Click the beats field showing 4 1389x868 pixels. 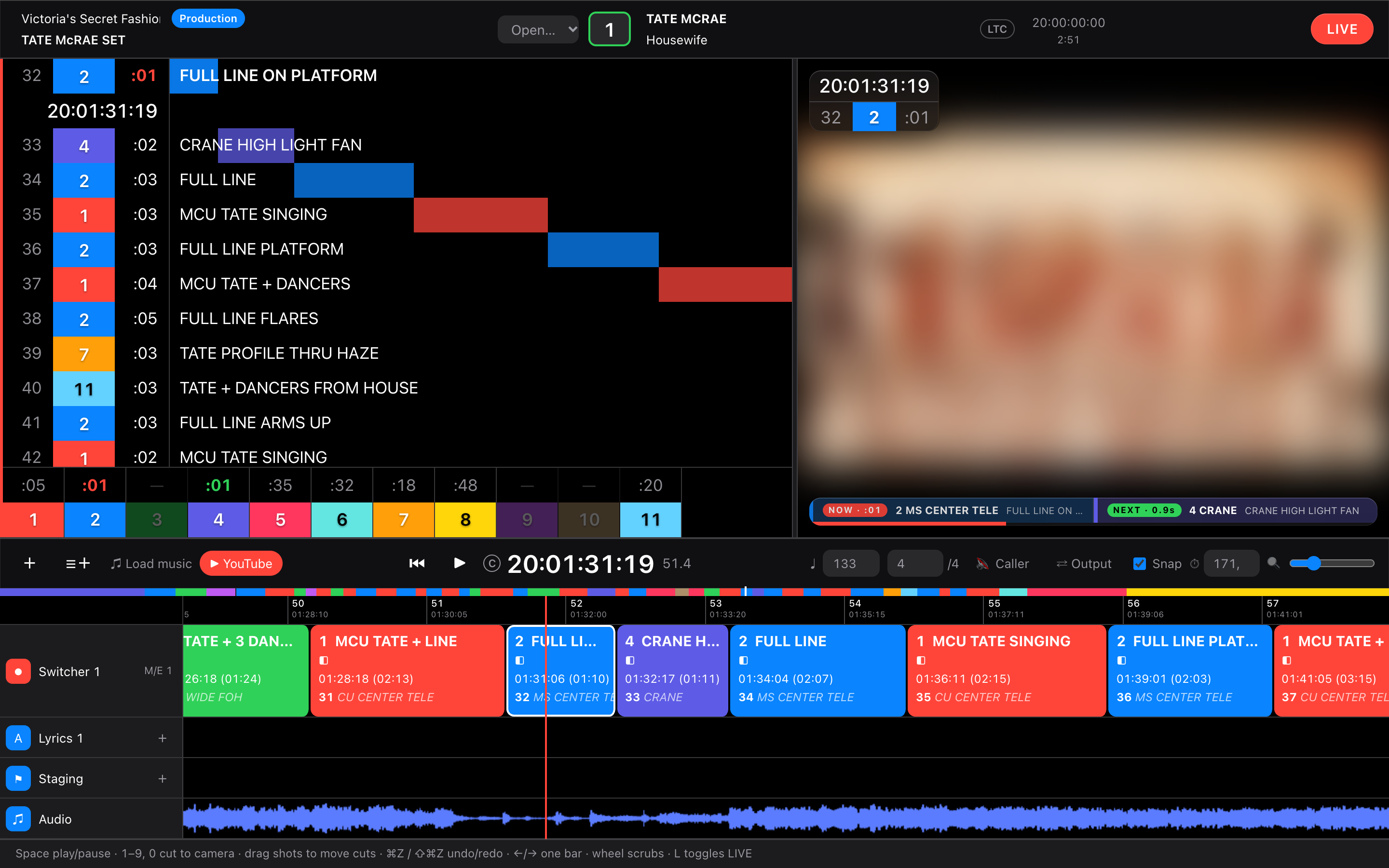915,564
